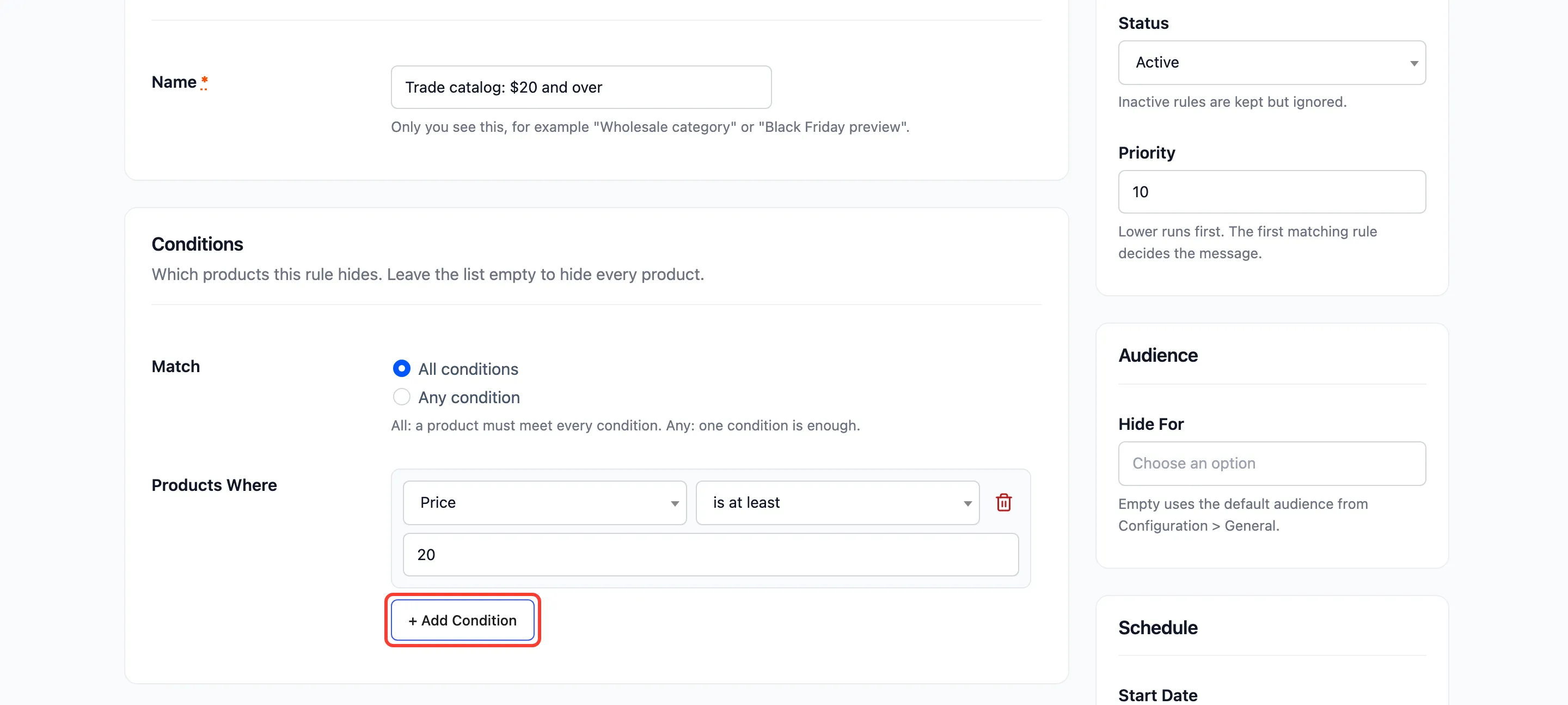Click the 'Lower runs first' priority hint
Screen dimensions: 1568x705
(x=1247, y=242)
